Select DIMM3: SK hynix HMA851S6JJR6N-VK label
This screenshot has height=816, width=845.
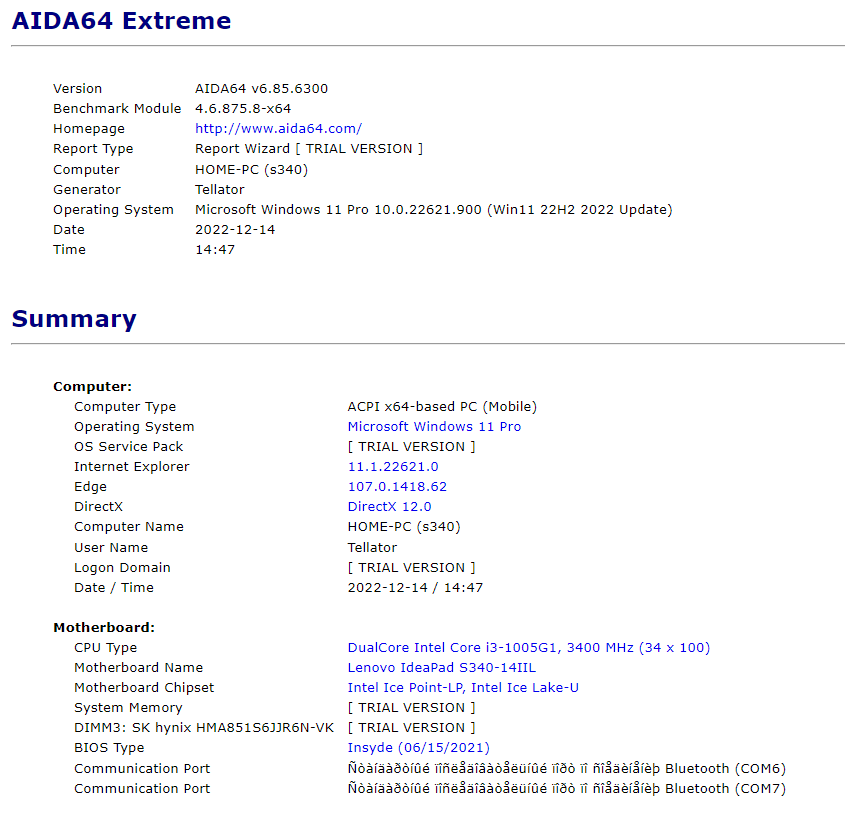tap(204, 728)
